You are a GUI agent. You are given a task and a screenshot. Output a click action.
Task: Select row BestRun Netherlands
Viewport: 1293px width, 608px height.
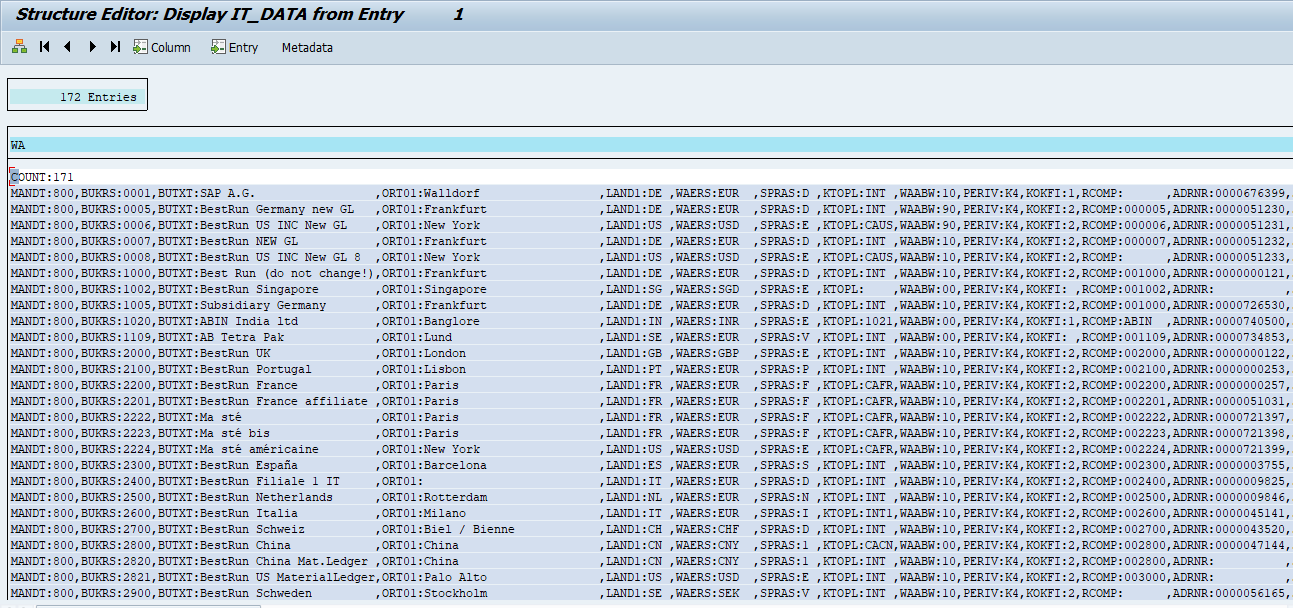point(650,497)
